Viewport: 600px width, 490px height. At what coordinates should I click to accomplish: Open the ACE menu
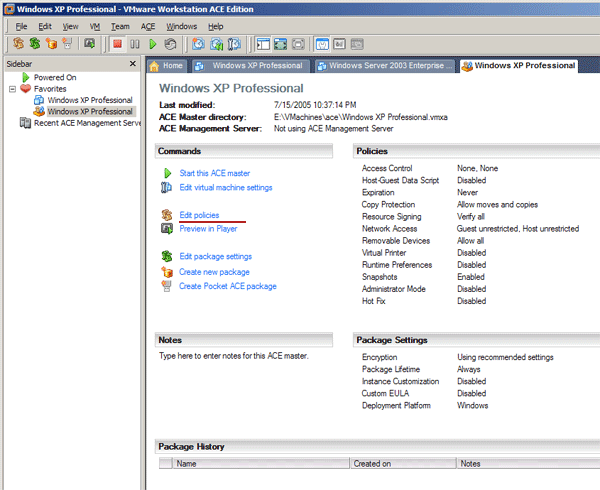coord(148,26)
